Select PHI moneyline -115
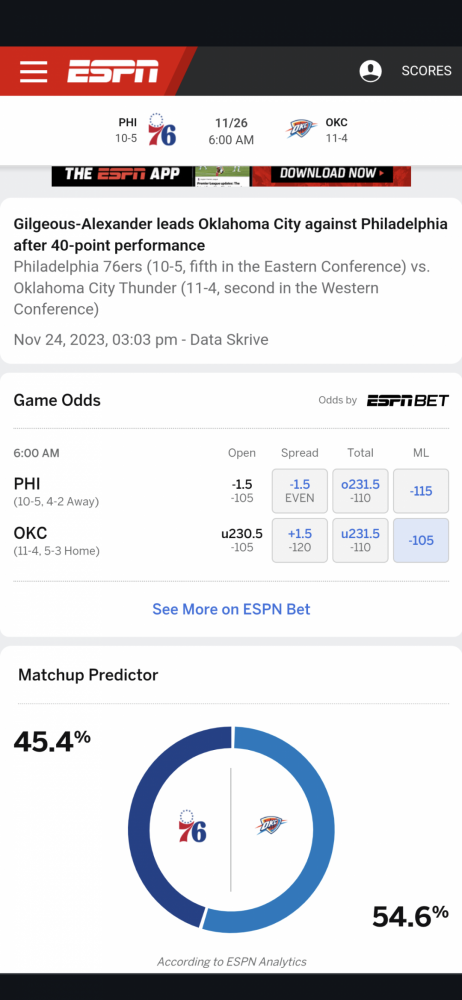Screen dimensions: 462x1000 [421, 491]
